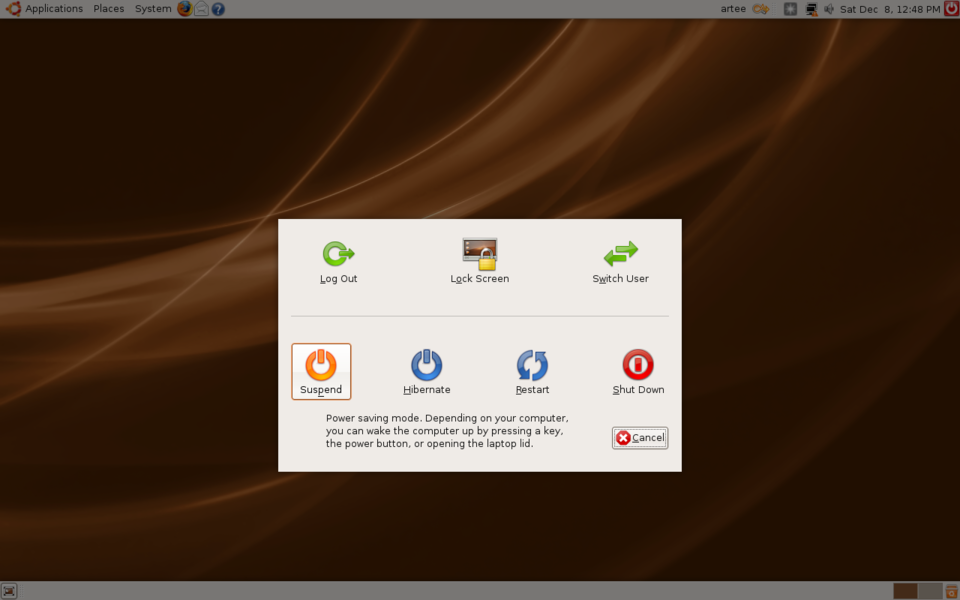This screenshot has height=600, width=960.
Task: Select the Hibernate option
Action: 427,372
